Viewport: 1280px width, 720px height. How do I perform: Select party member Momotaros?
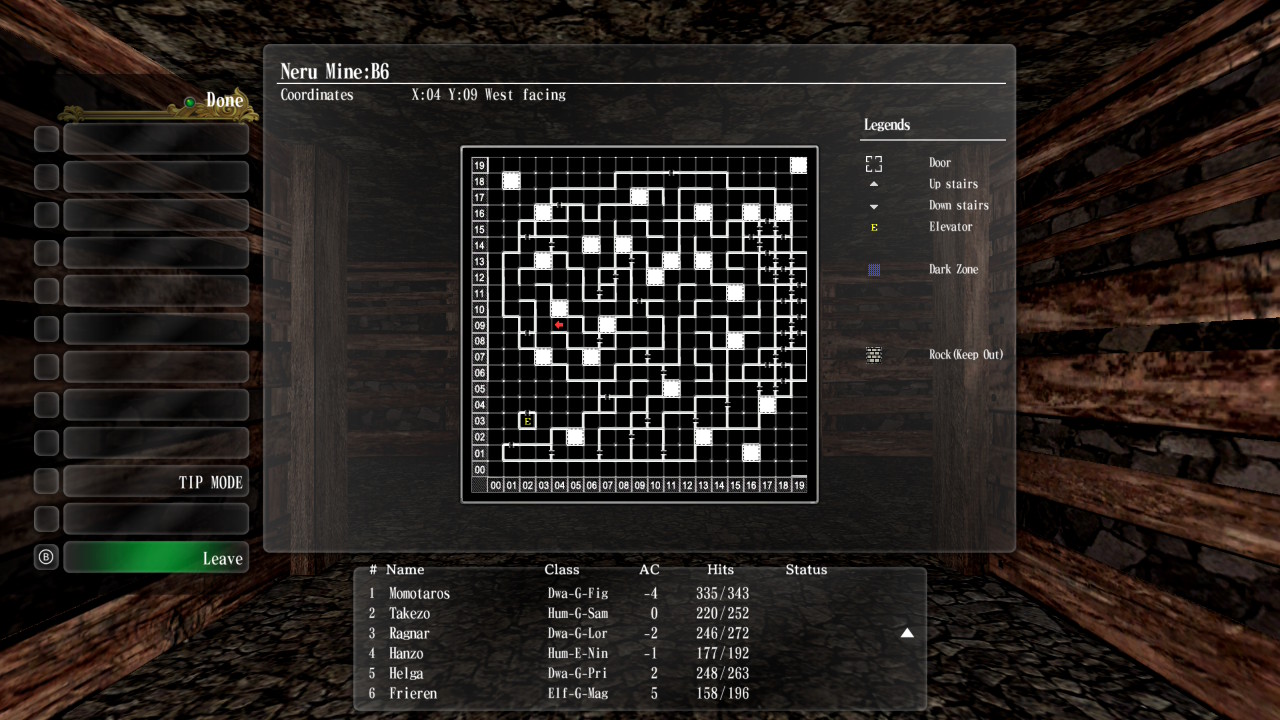[x=419, y=593]
